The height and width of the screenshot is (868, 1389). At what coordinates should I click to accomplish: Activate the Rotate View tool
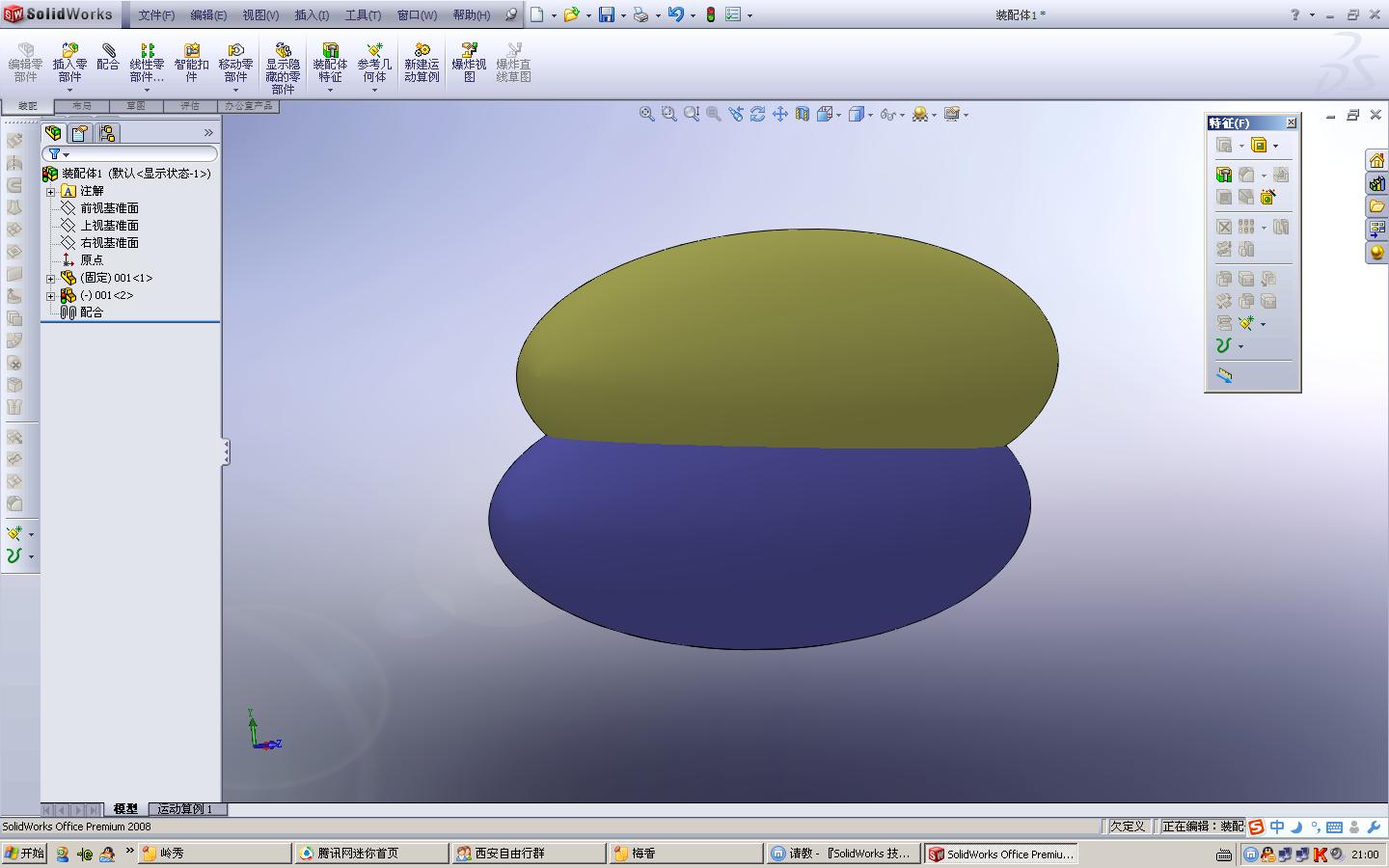pos(757,114)
